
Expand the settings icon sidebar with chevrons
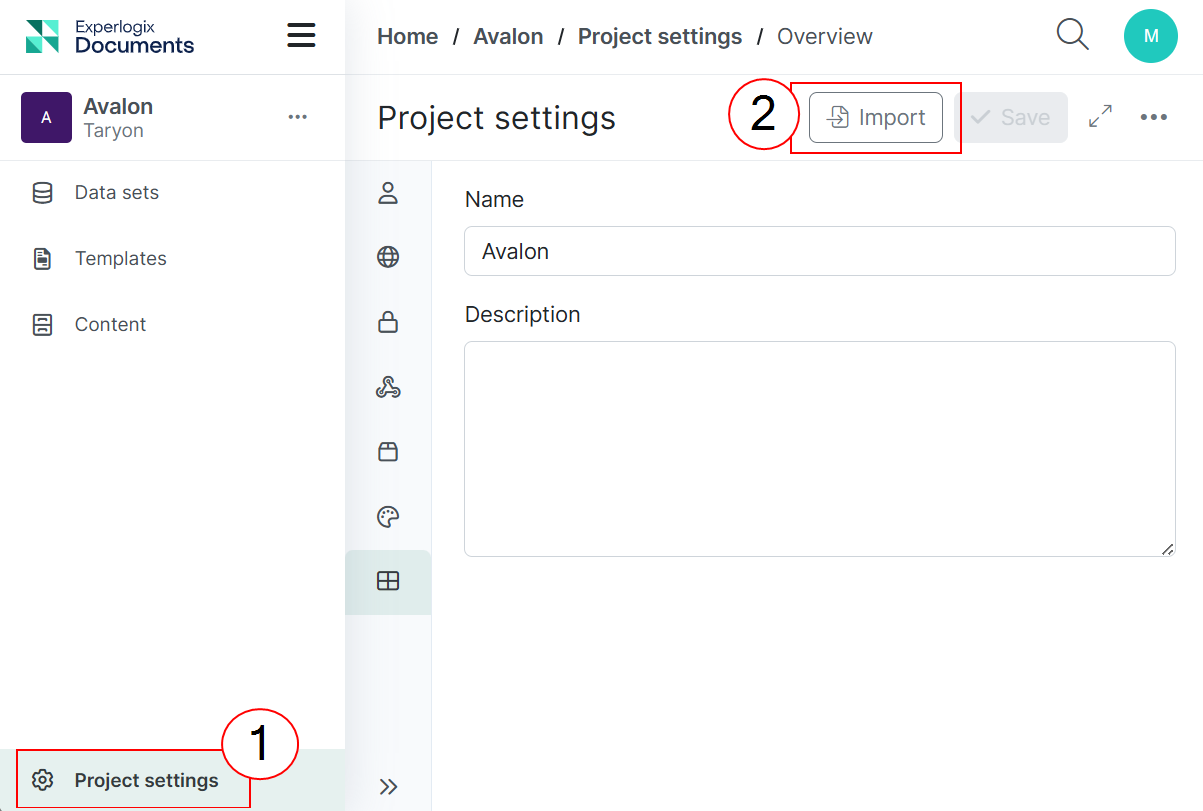coord(388,786)
